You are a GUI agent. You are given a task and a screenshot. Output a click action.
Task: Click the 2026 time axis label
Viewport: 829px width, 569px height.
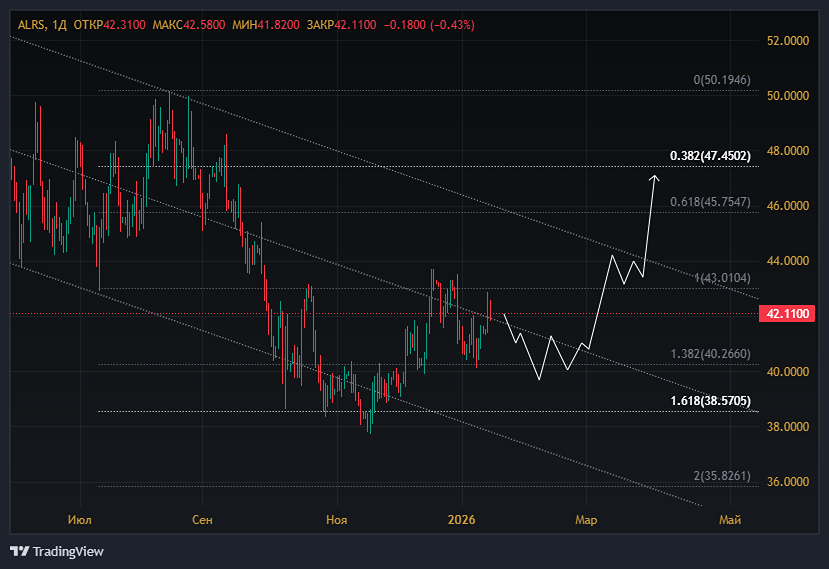(x=462, y=520)
